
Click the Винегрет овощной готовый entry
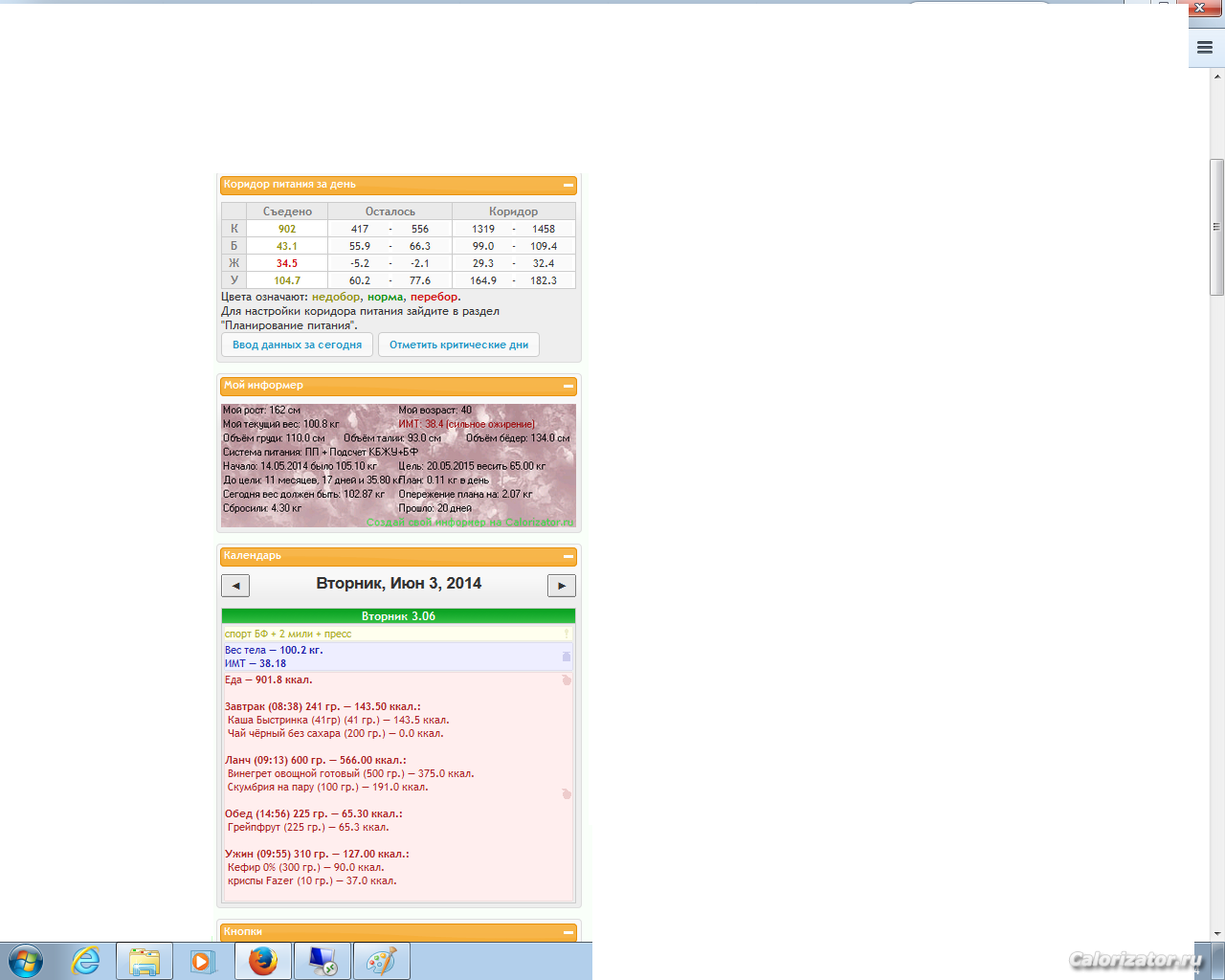click(350, 773)
